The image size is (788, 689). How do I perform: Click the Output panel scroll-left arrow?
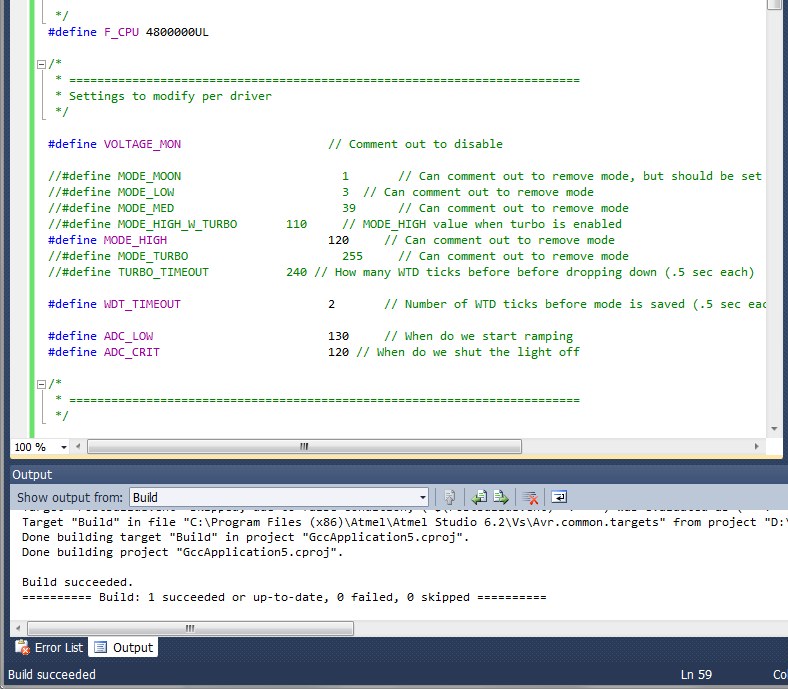18,628
